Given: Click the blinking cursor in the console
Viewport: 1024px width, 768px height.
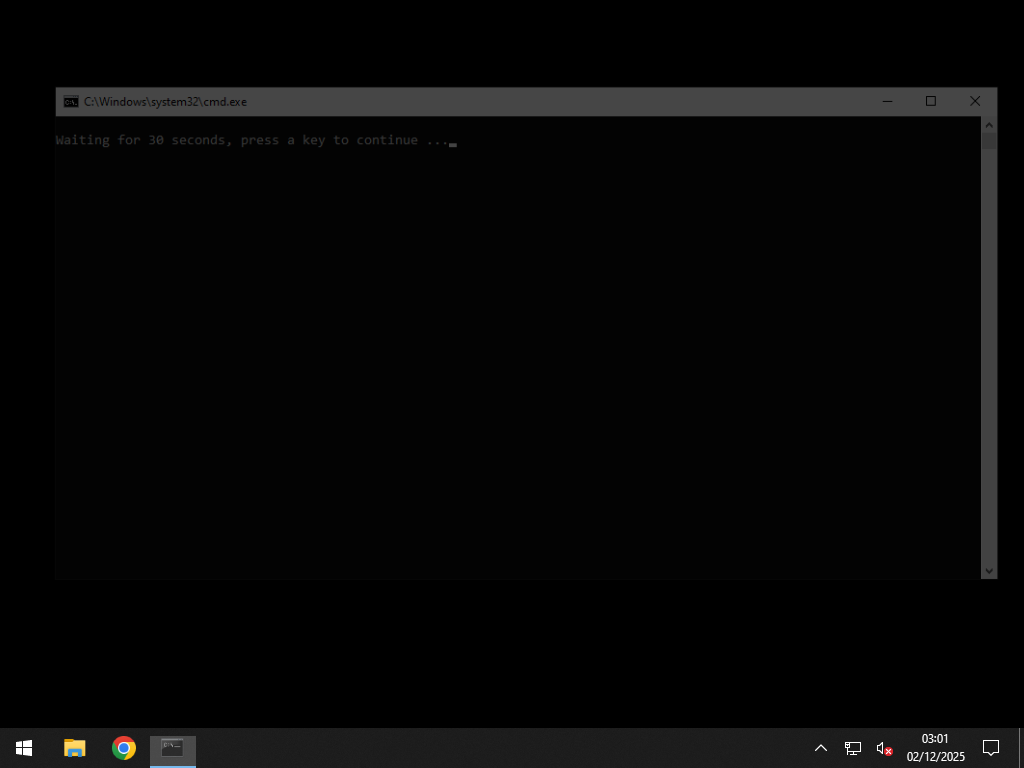Looking at the screenshot, I should click(454, 143).
